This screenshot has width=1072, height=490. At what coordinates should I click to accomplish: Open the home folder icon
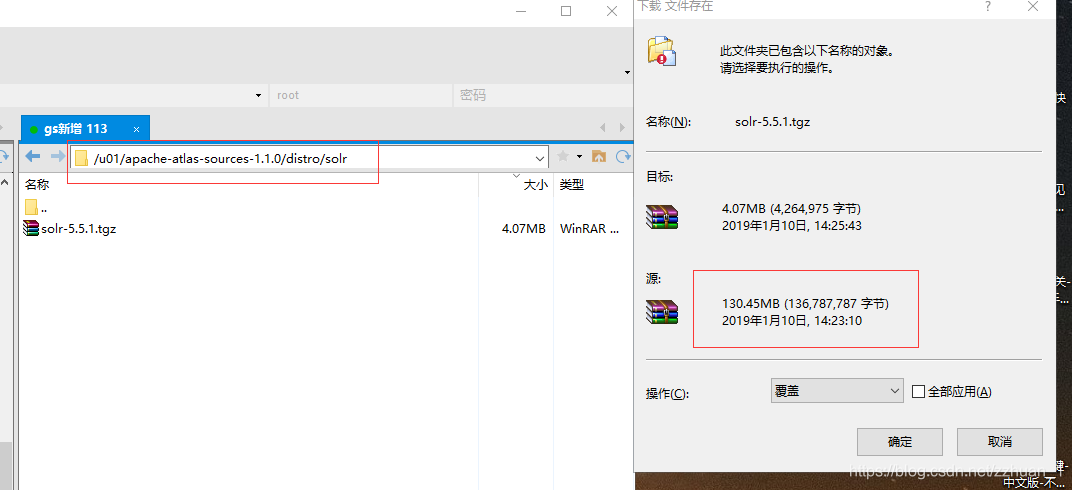click(x=599, y=156)
